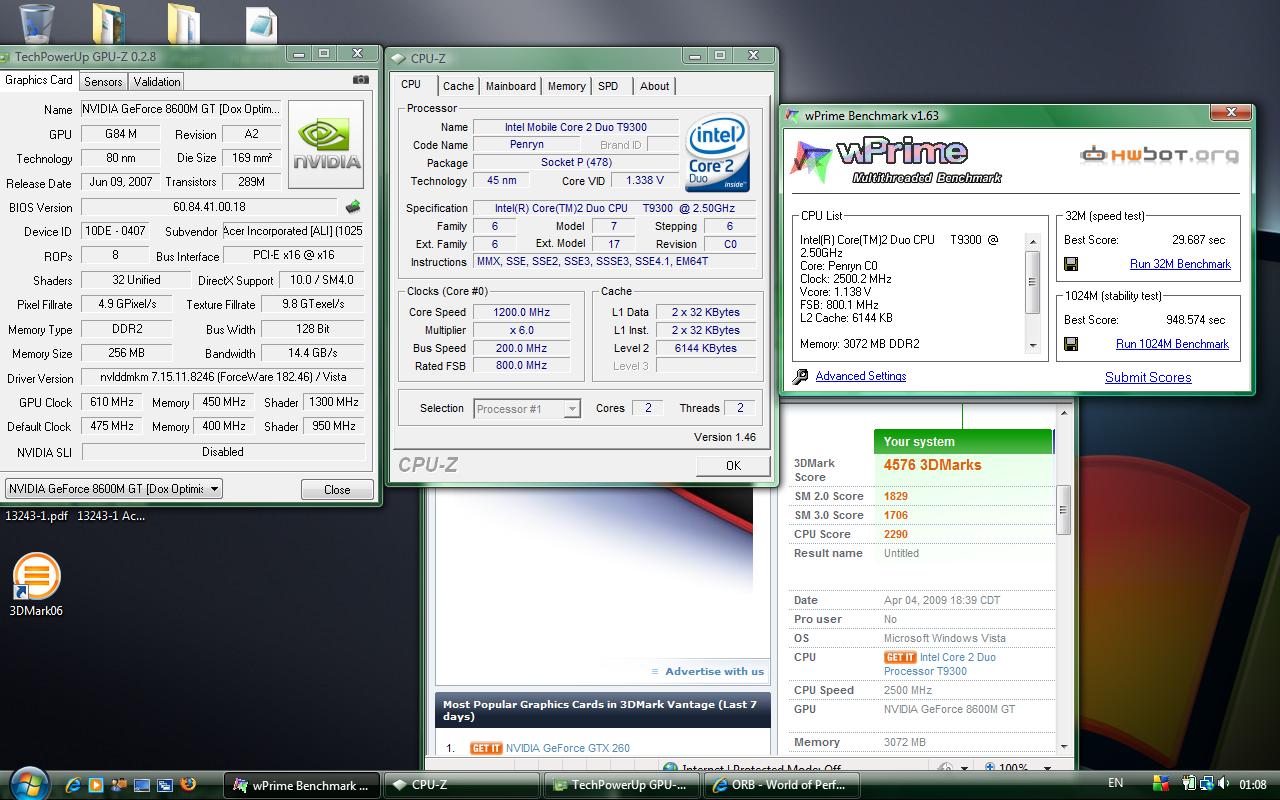The image size is (1280, 800).
Task: Click the Specification field in CPU-Z
Action: click(x=616, y=208)
